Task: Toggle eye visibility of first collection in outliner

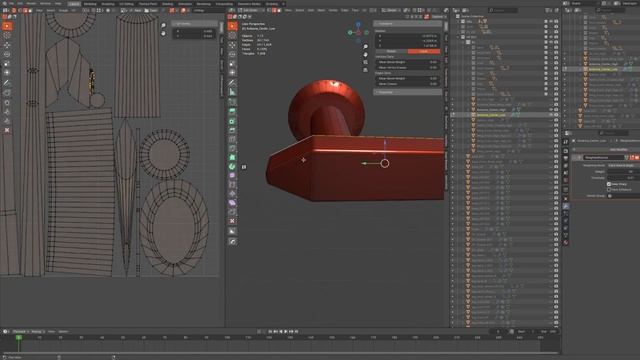Action: click(551, 21)
